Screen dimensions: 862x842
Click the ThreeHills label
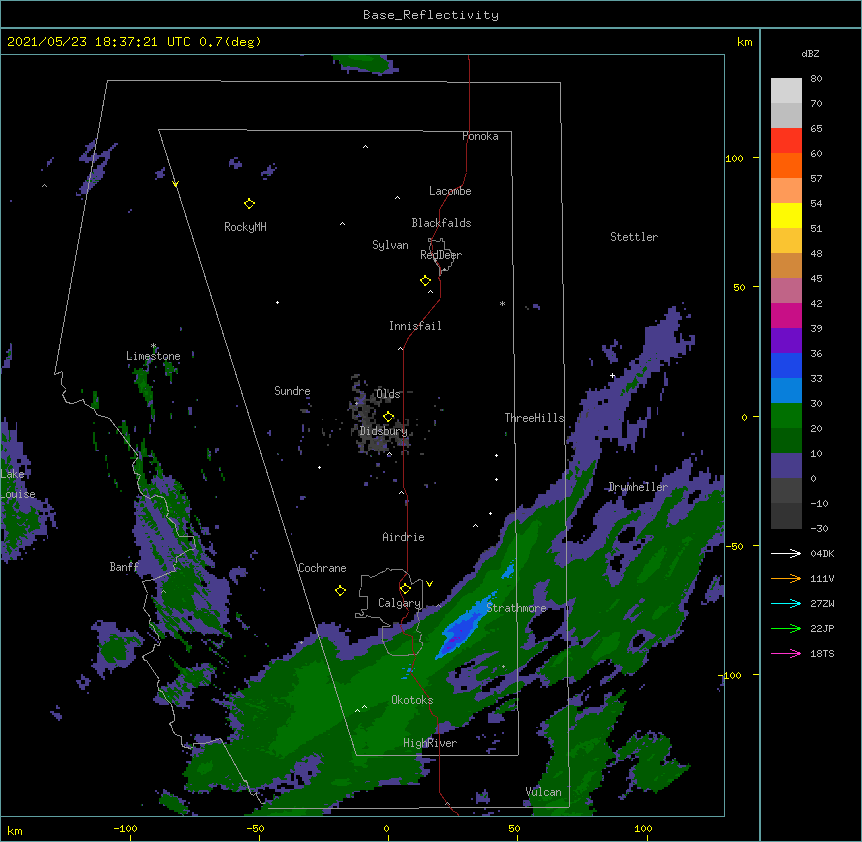pyautogui.click(x=534, y=418)
